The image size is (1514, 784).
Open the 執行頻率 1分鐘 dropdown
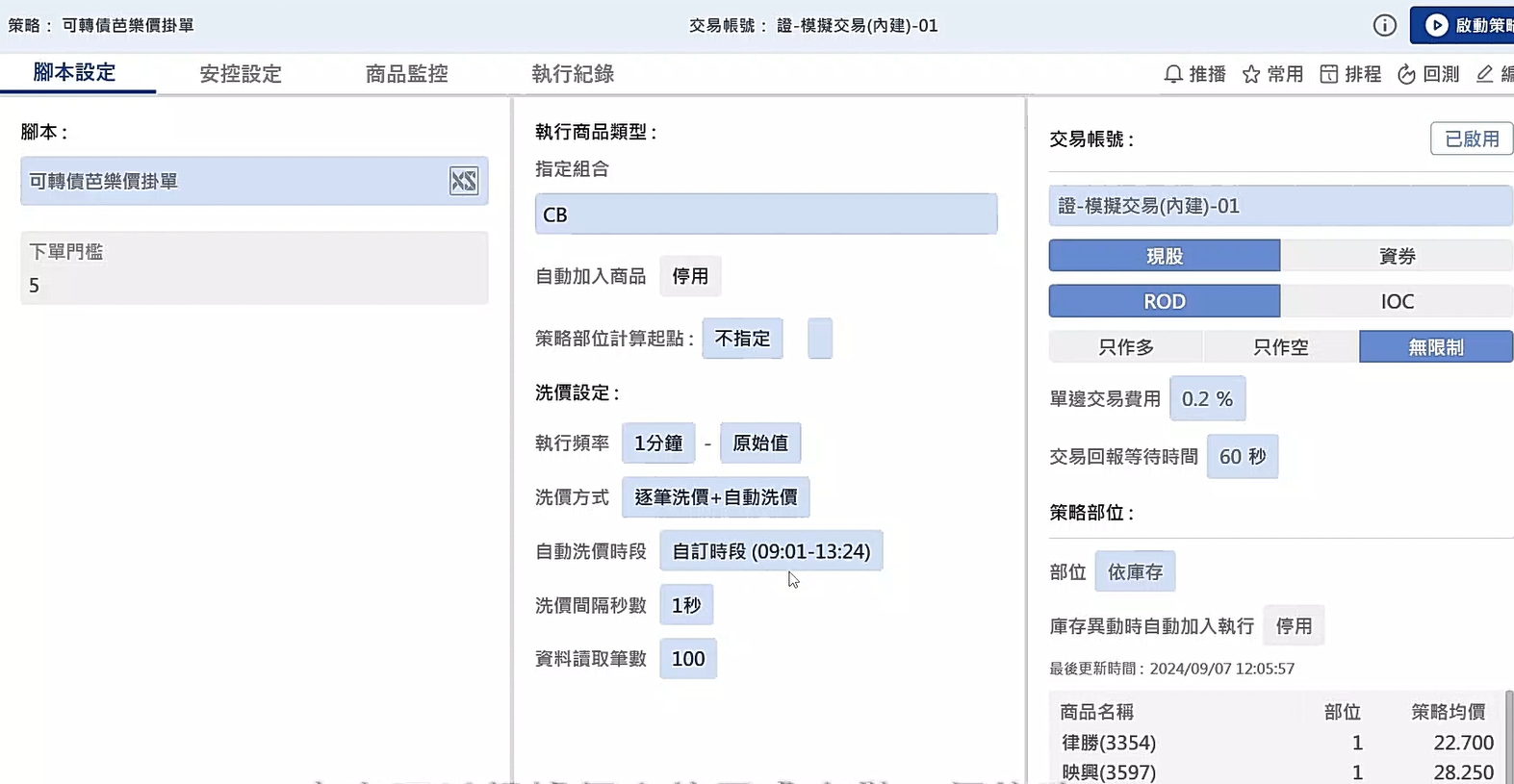(658, 443)
